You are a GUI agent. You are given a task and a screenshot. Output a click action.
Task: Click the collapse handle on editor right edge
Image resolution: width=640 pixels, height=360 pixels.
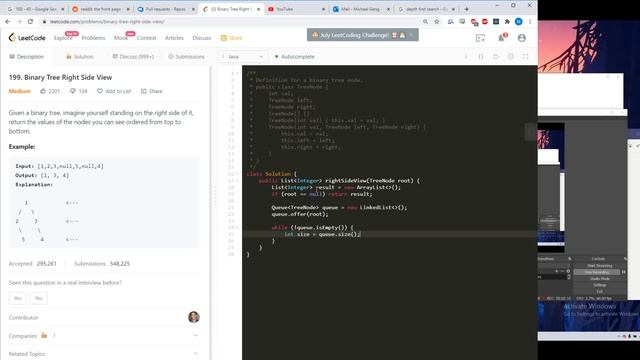click(531, 132)
